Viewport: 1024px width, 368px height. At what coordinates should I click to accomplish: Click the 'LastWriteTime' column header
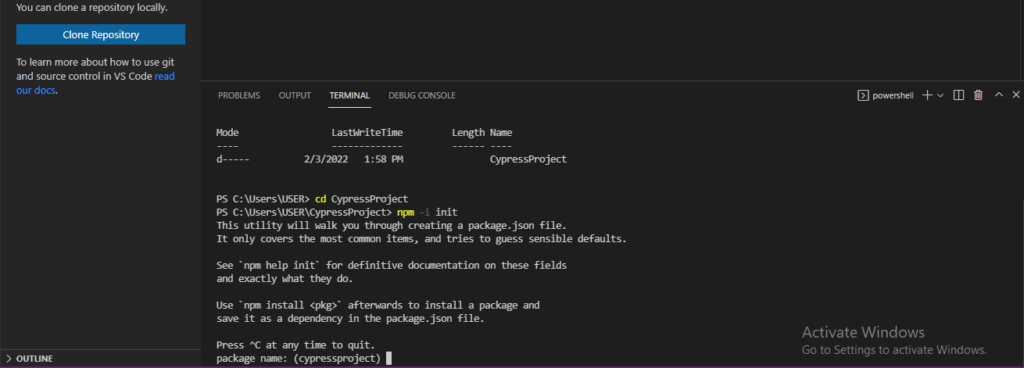367,132
